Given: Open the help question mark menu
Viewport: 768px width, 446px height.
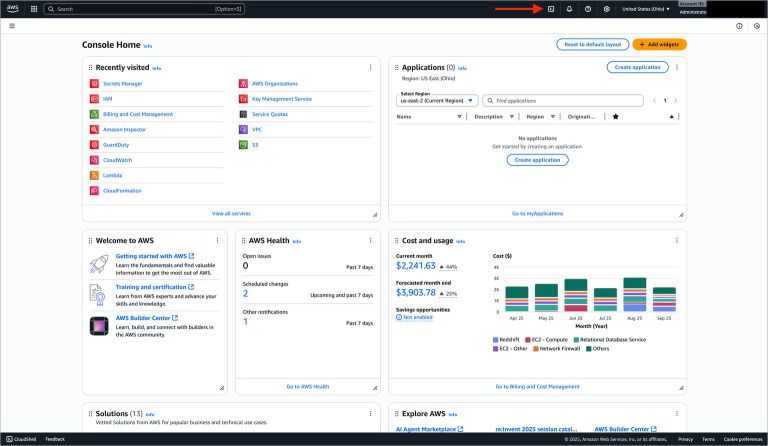Looking at the screenshot, I should tap(588, 9).
